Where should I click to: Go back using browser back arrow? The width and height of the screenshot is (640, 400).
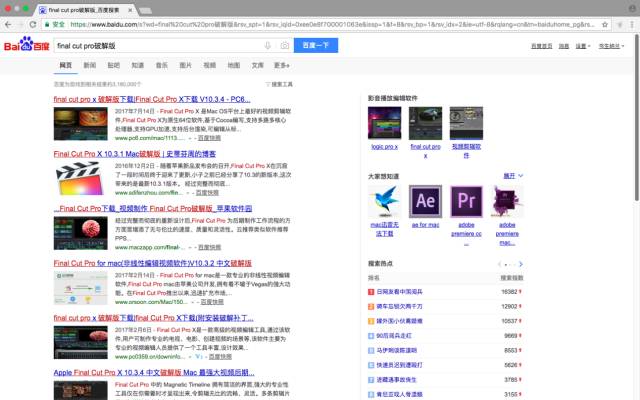[8, 24]
